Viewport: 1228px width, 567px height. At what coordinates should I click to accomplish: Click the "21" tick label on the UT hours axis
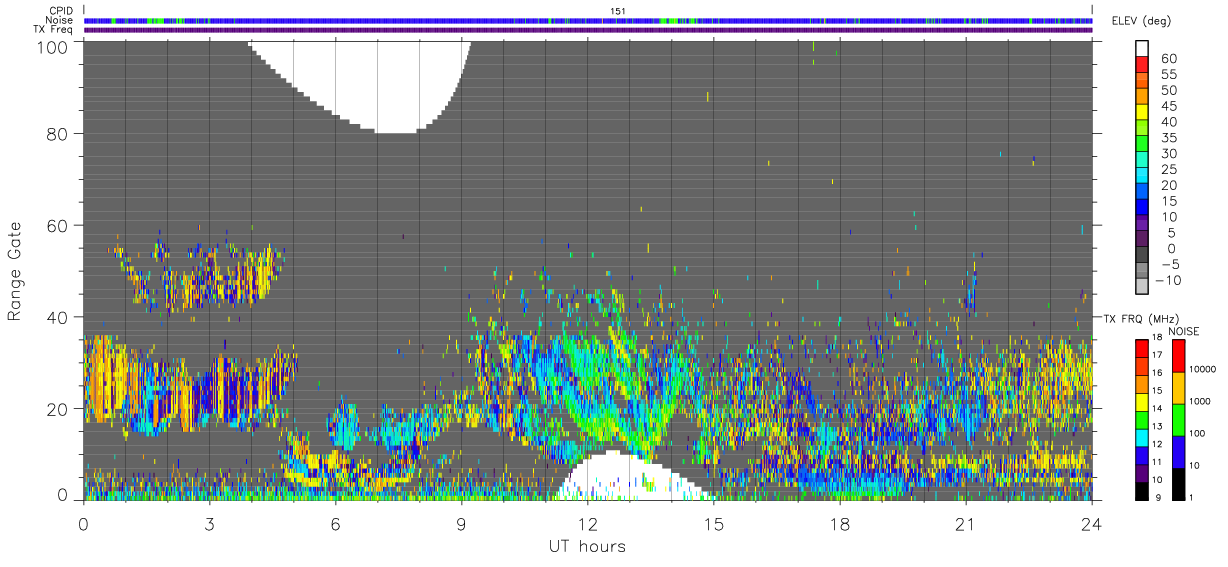965,524
